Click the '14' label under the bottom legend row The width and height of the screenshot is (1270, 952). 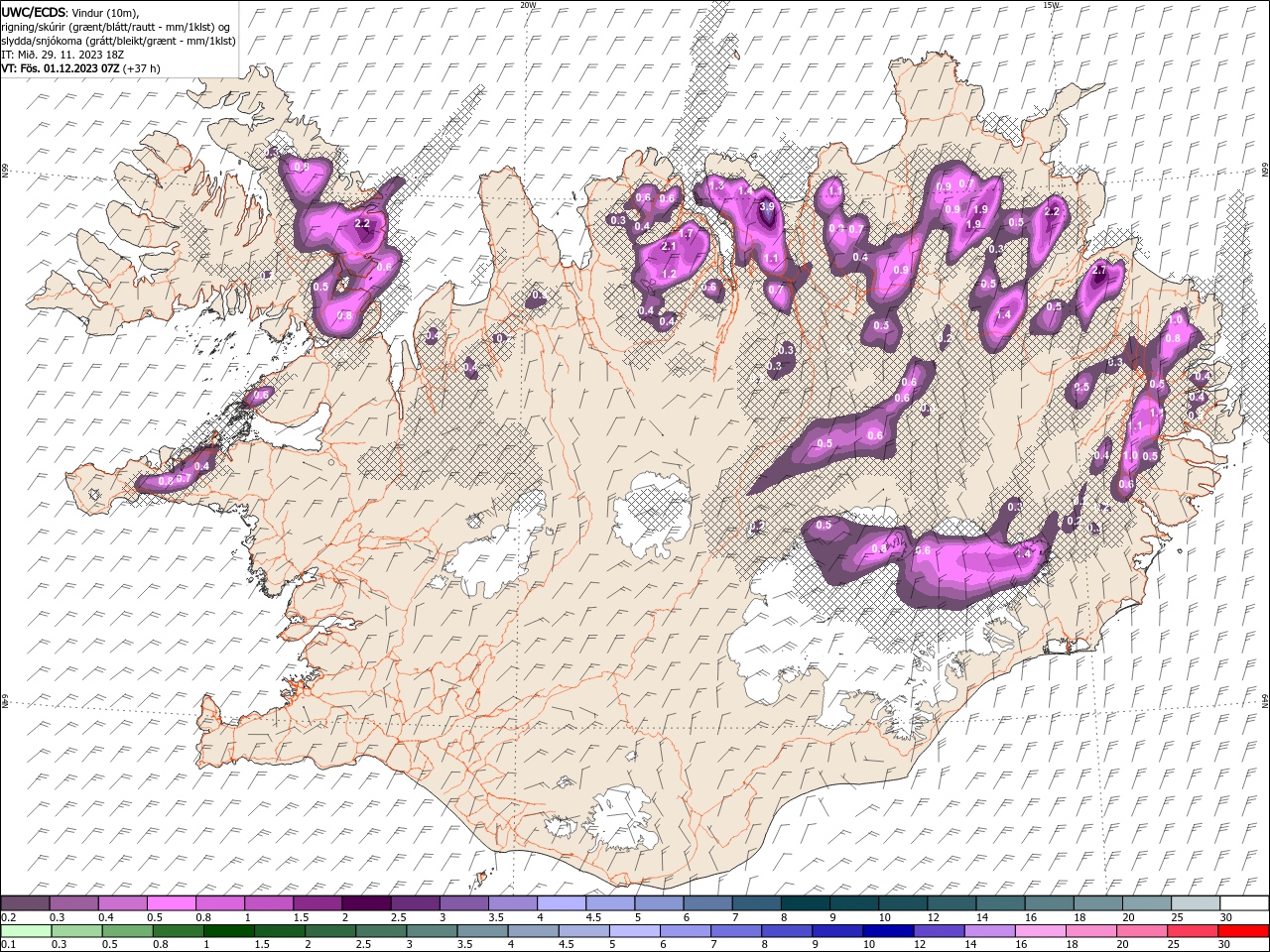(970, 944)
